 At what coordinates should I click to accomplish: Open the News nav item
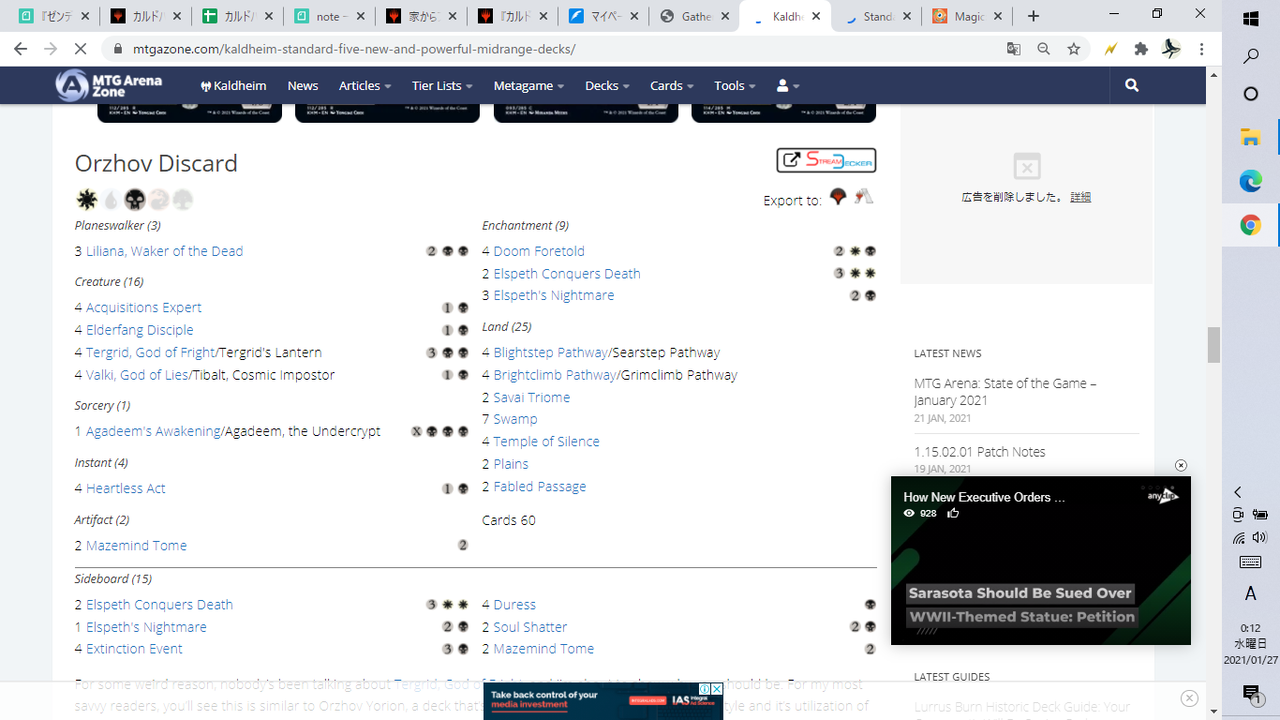[x=303, y=86]
